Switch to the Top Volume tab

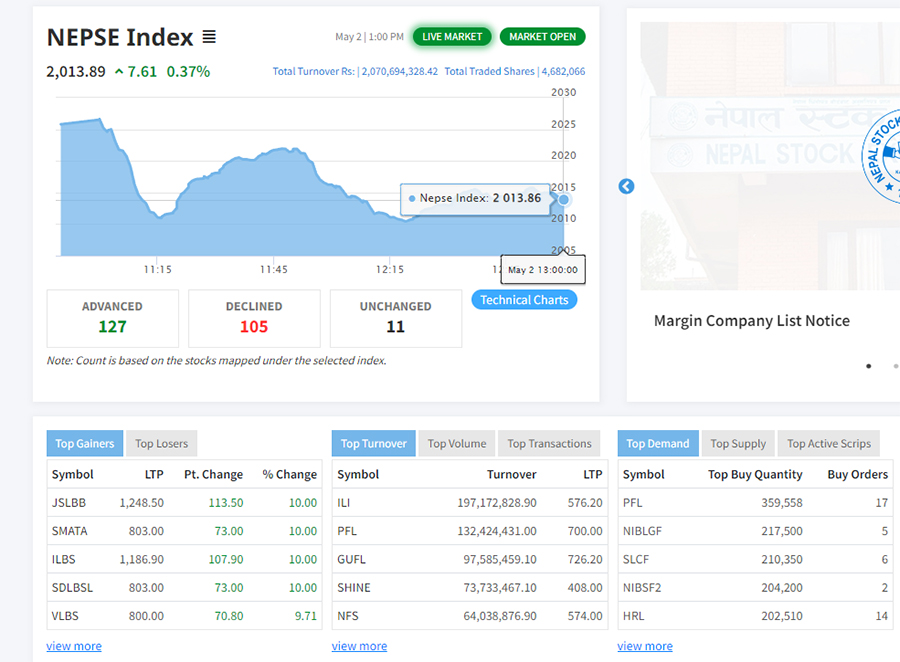(x=457, y=444)
